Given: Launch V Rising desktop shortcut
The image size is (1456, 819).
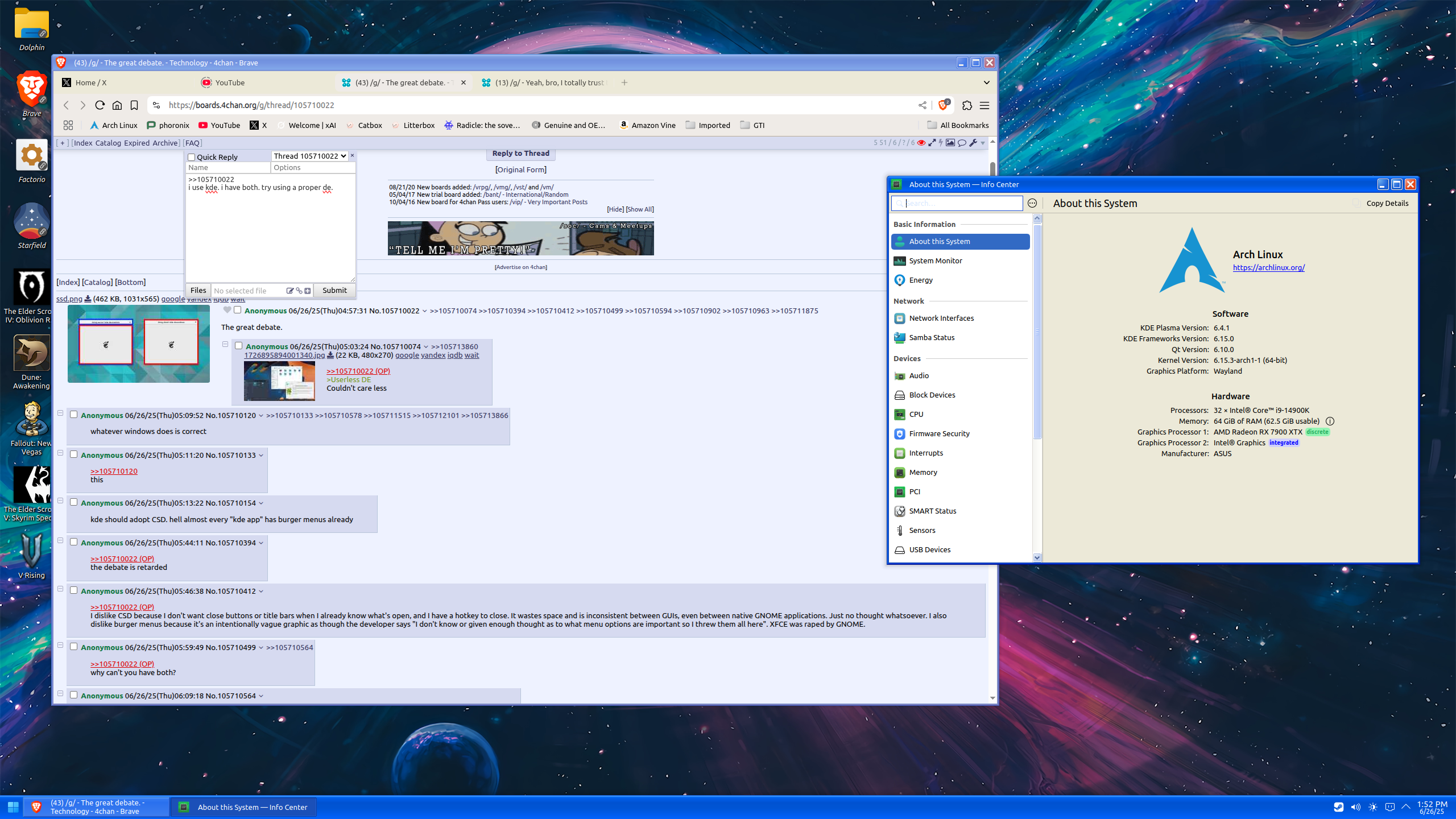Looking at the screenshot, I should click(32, 555).
